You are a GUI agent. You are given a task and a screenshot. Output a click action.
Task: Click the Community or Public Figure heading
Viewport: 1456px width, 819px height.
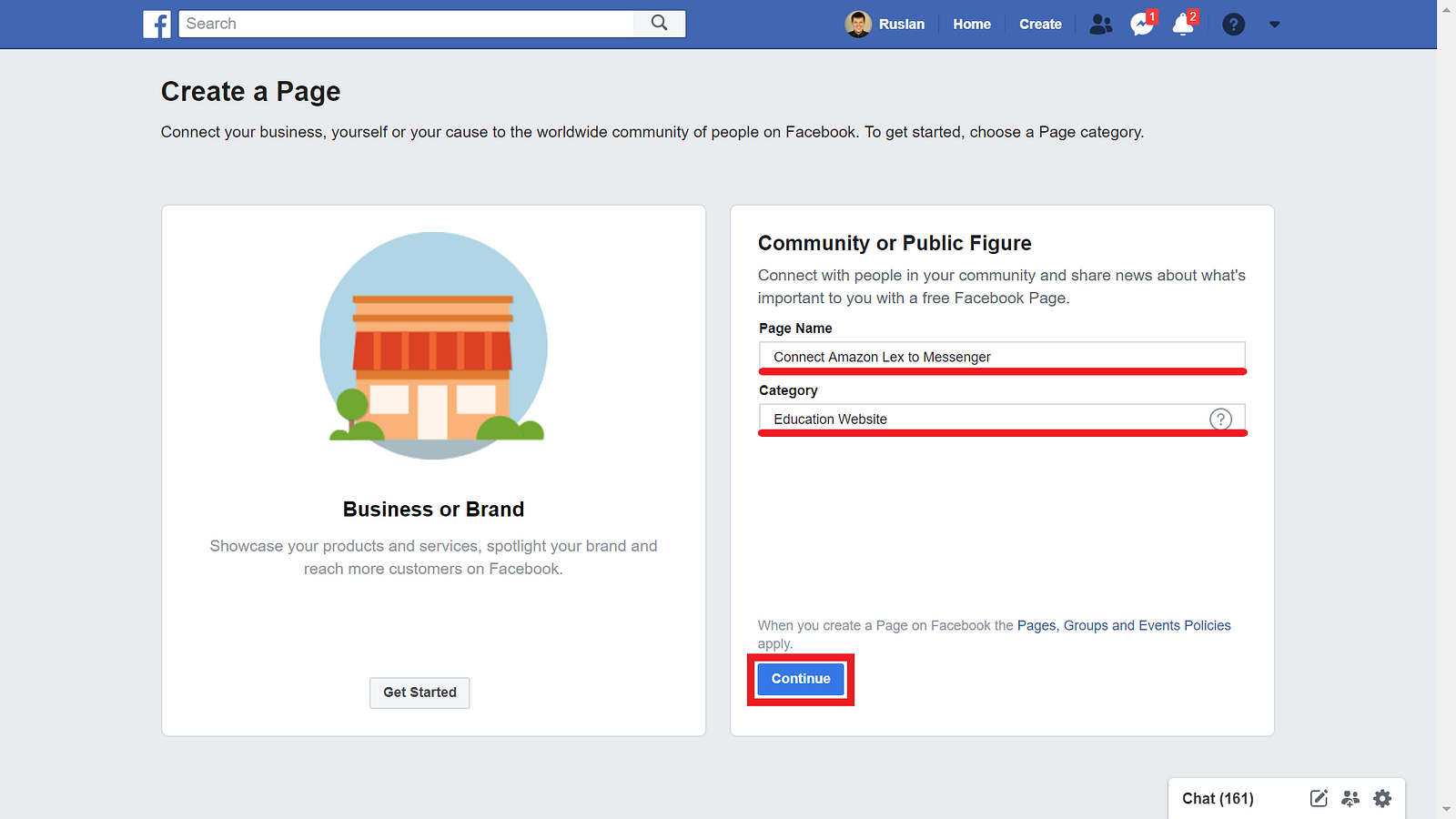tap(895, 243)
